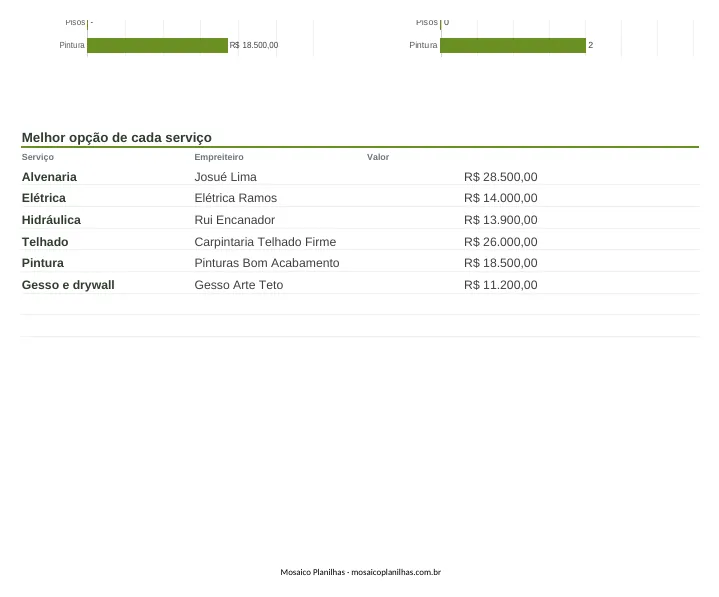
Task: Click the value 'R$ 28.500,00'
Action: [x=501, y=177]
